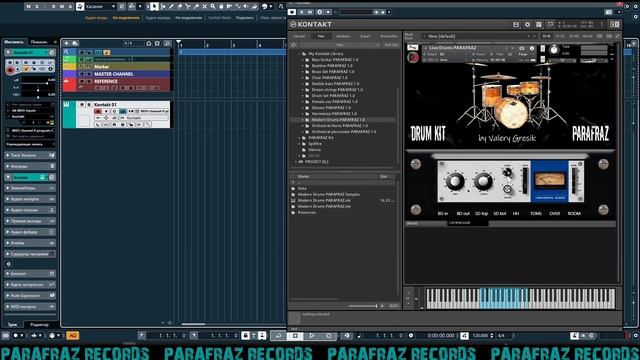Click the orange AQ button in the transport bar

coord(73,336)
